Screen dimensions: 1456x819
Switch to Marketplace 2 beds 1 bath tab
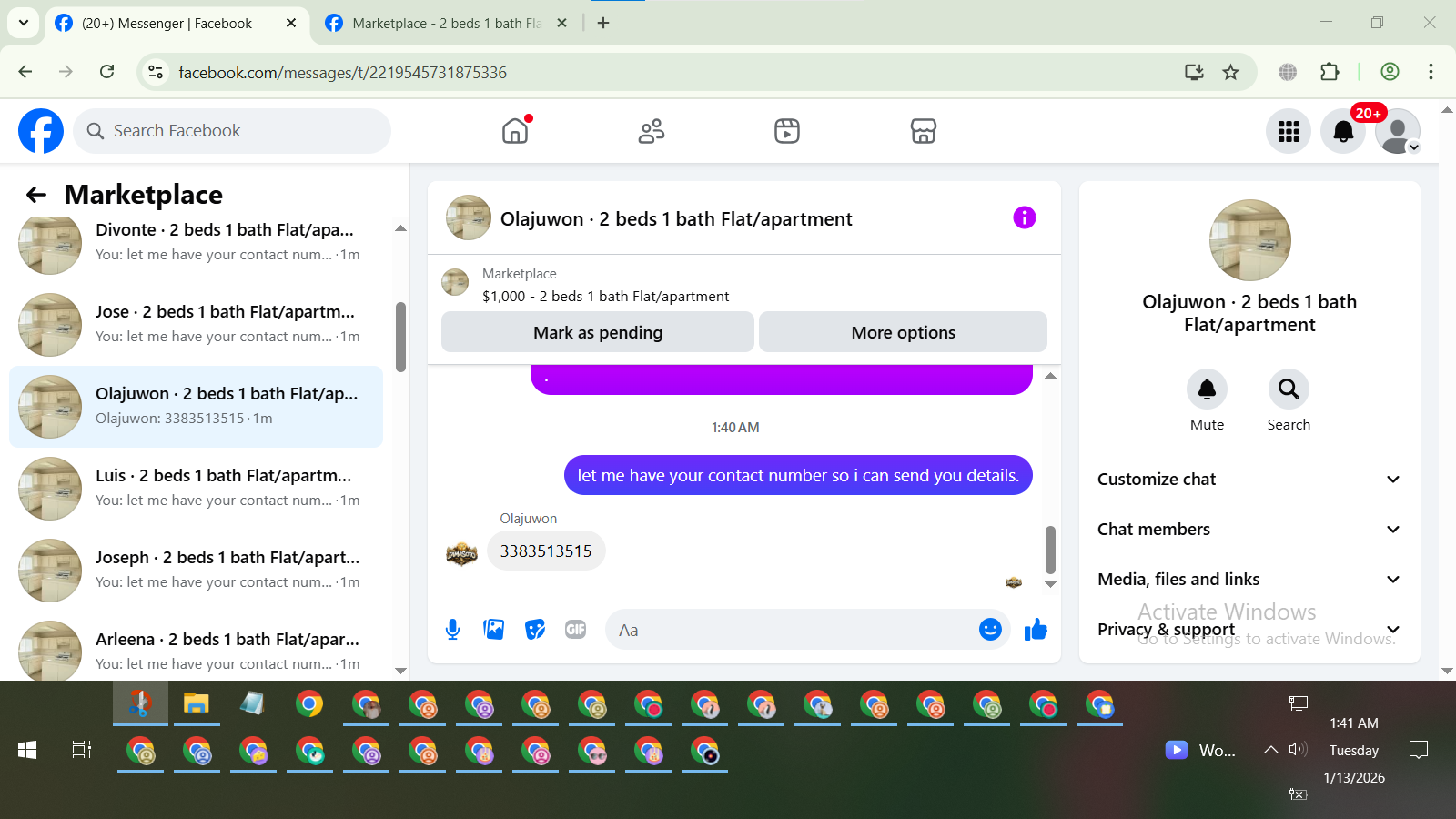(x=446, y=23)
